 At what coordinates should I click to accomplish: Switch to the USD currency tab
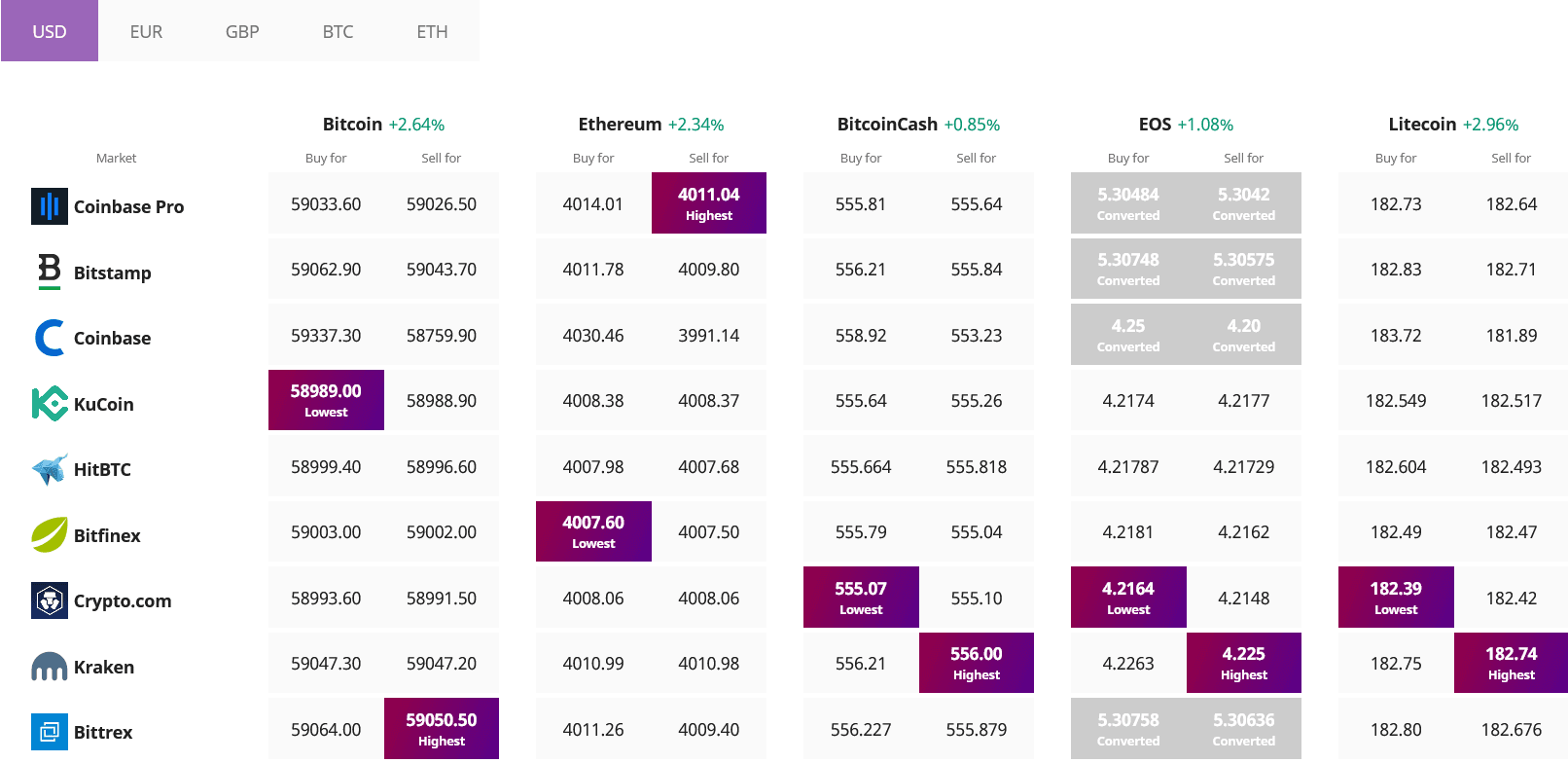tap(50, 31)
